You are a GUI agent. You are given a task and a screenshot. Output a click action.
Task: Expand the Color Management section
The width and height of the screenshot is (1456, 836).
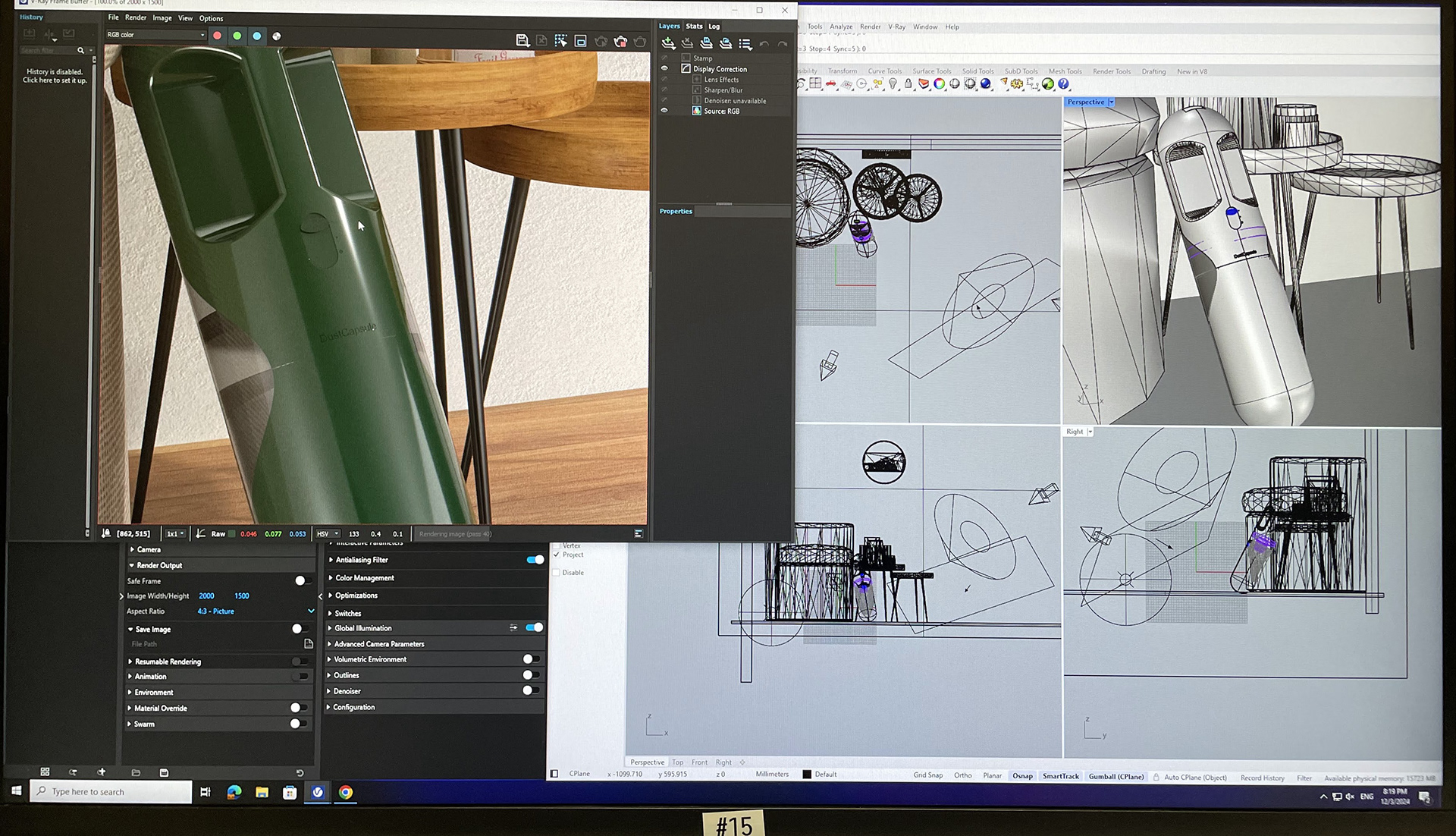pyautogui.click(x=364, y=578)
